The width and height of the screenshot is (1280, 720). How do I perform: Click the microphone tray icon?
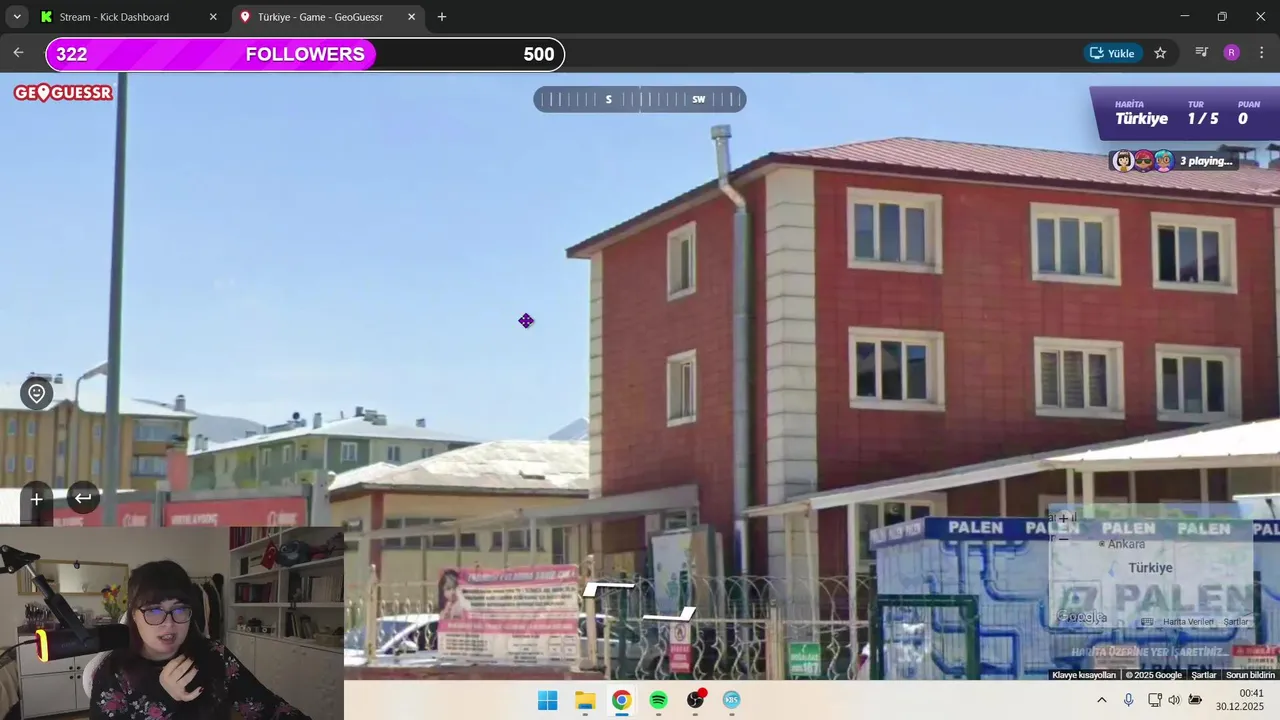coord(1128,700)
